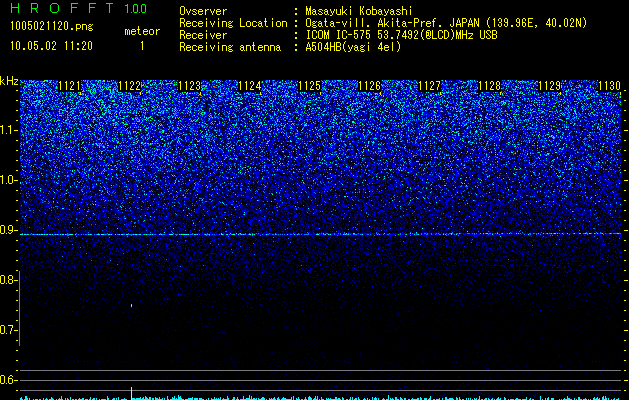This screenshot has width=629, height=400.
Task: Click the 1.1 kHz axis label
Action: tap(7, 130)
